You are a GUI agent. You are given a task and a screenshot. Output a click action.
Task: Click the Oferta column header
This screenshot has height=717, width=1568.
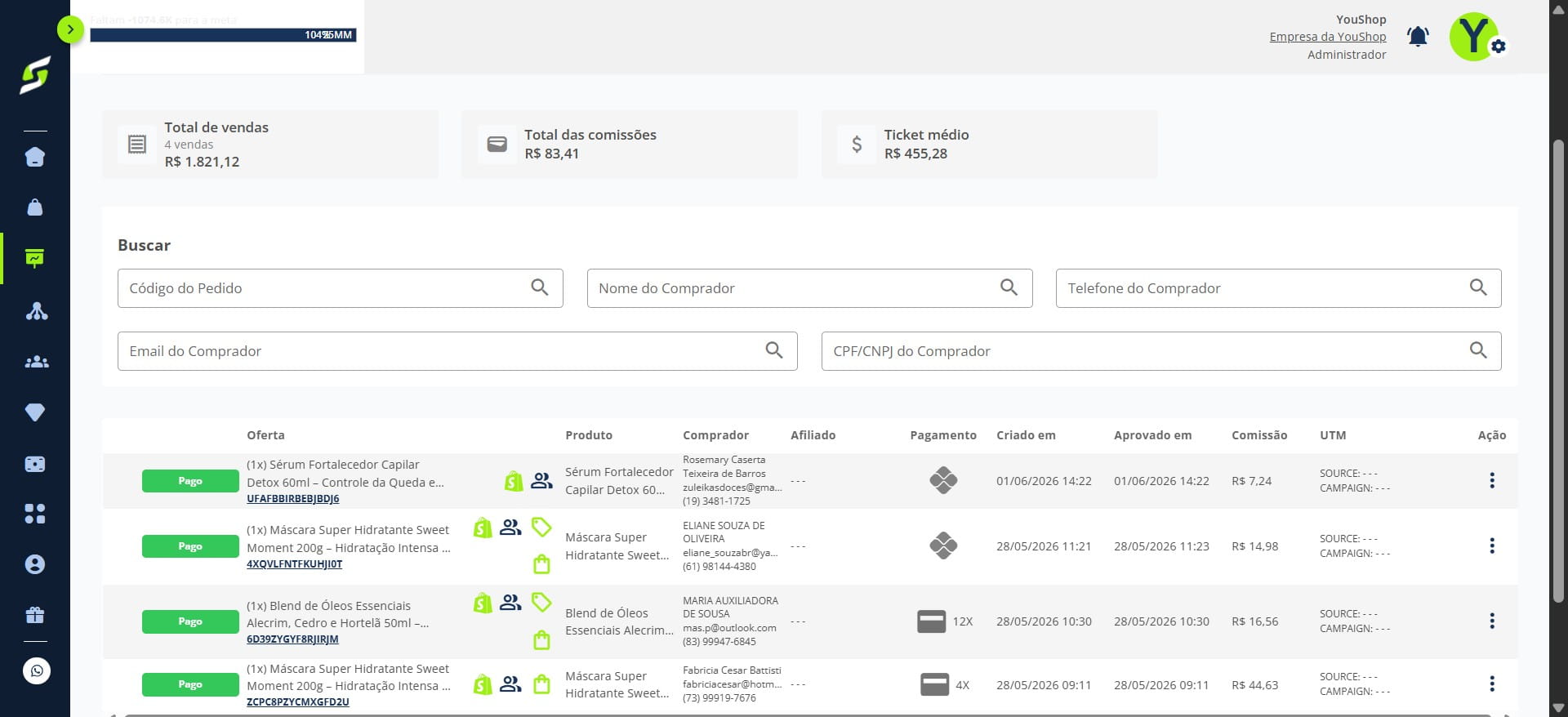tap(265, 435)
